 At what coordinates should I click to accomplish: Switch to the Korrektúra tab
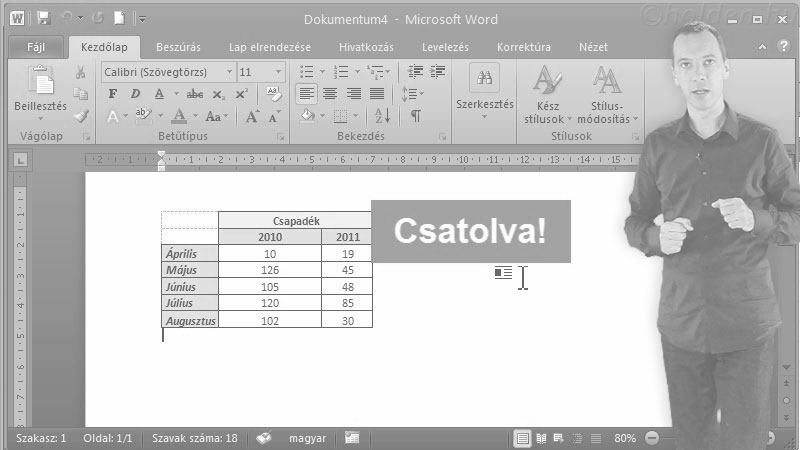(x=523, y=47)
